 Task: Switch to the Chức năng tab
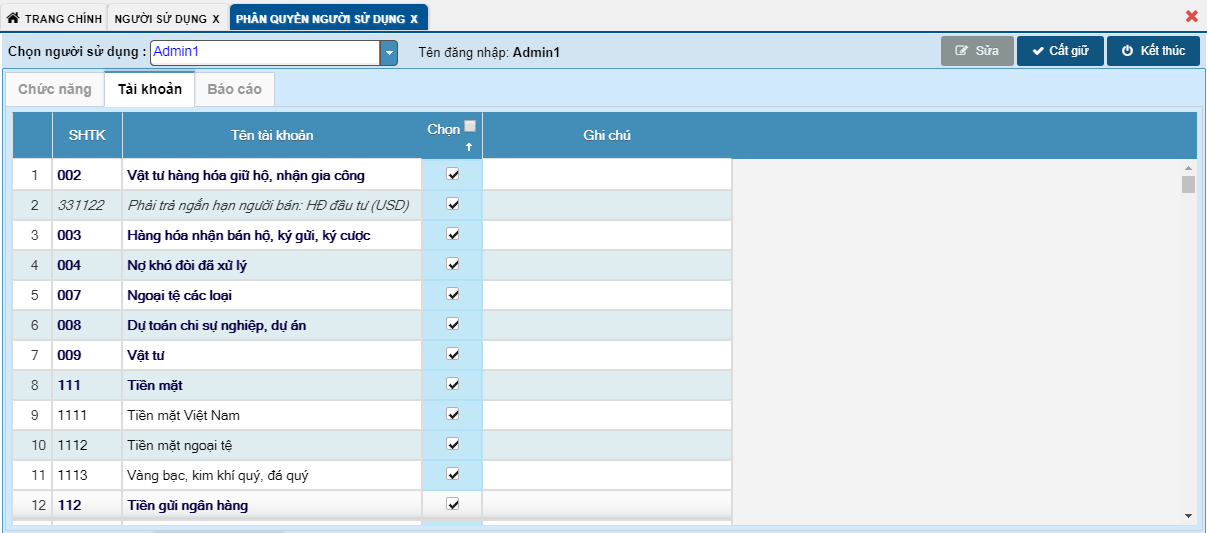(55, 89)
